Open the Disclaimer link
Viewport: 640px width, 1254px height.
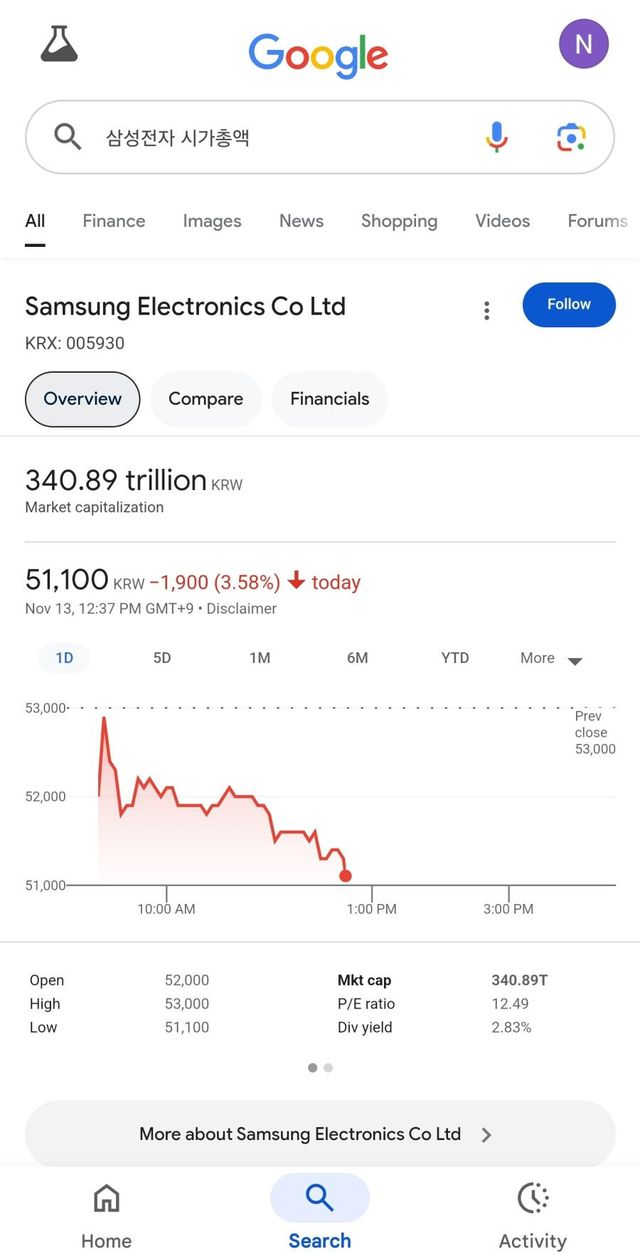pyautogui.click(x=241, y=608)
